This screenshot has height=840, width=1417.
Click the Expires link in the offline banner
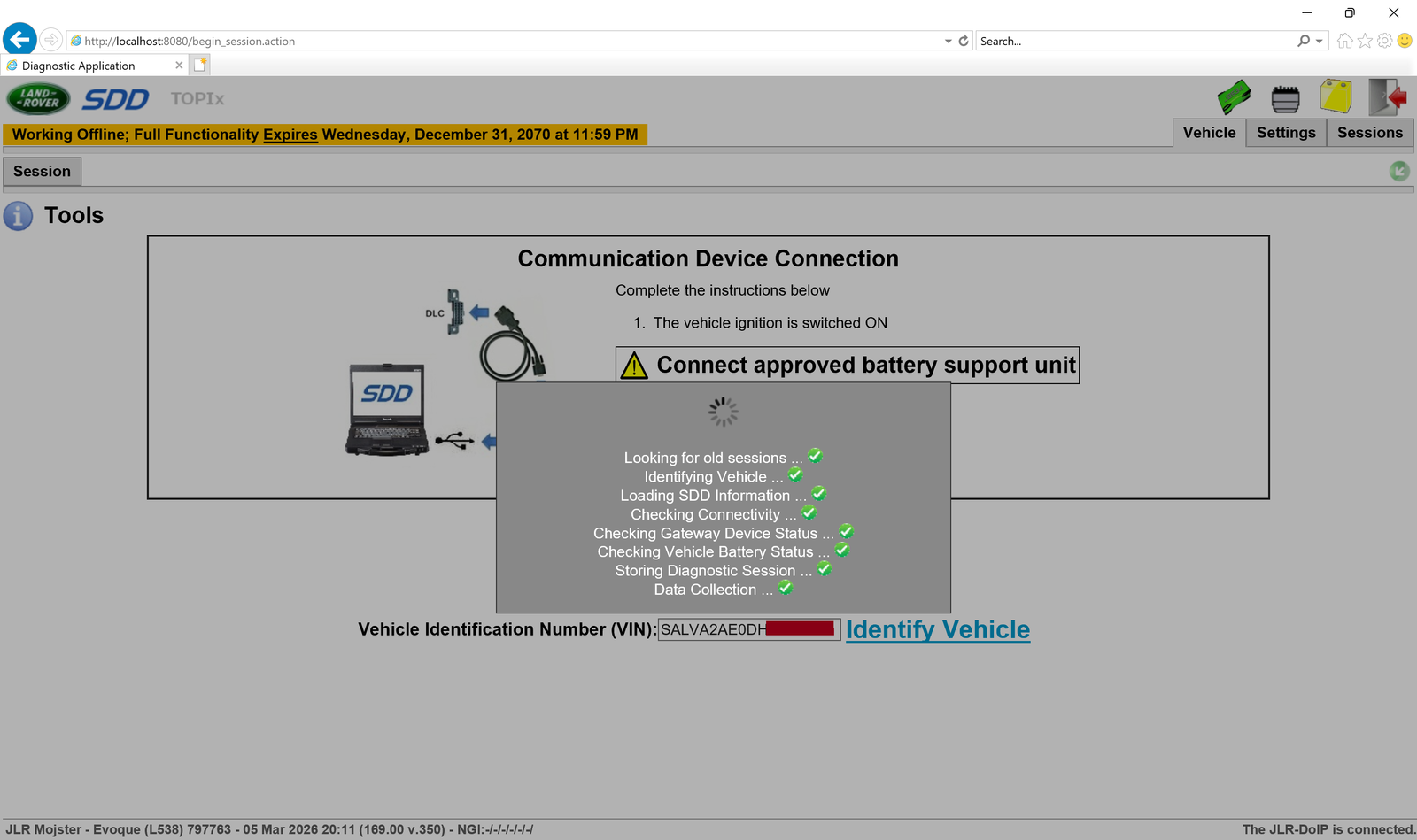[x=290, y=135]
